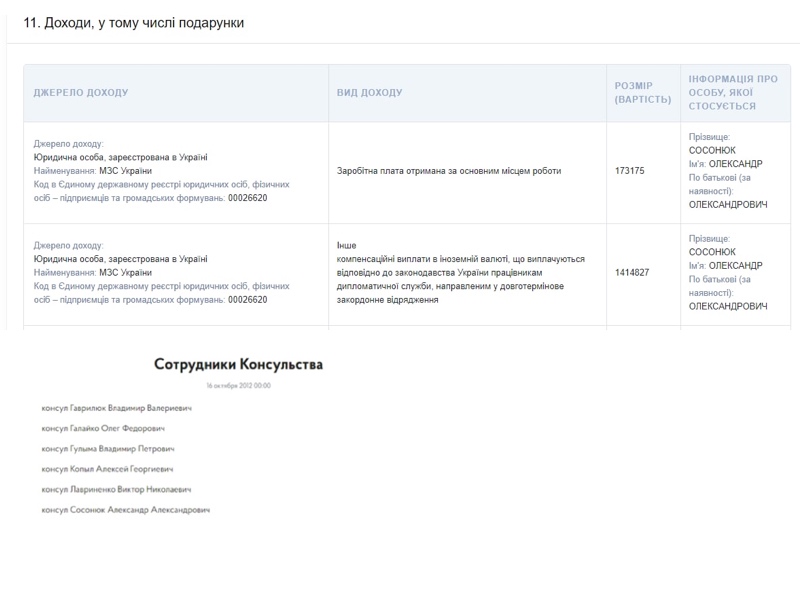
Task: Click the date "16 октября 2012 00:00"
Action: 238,386
